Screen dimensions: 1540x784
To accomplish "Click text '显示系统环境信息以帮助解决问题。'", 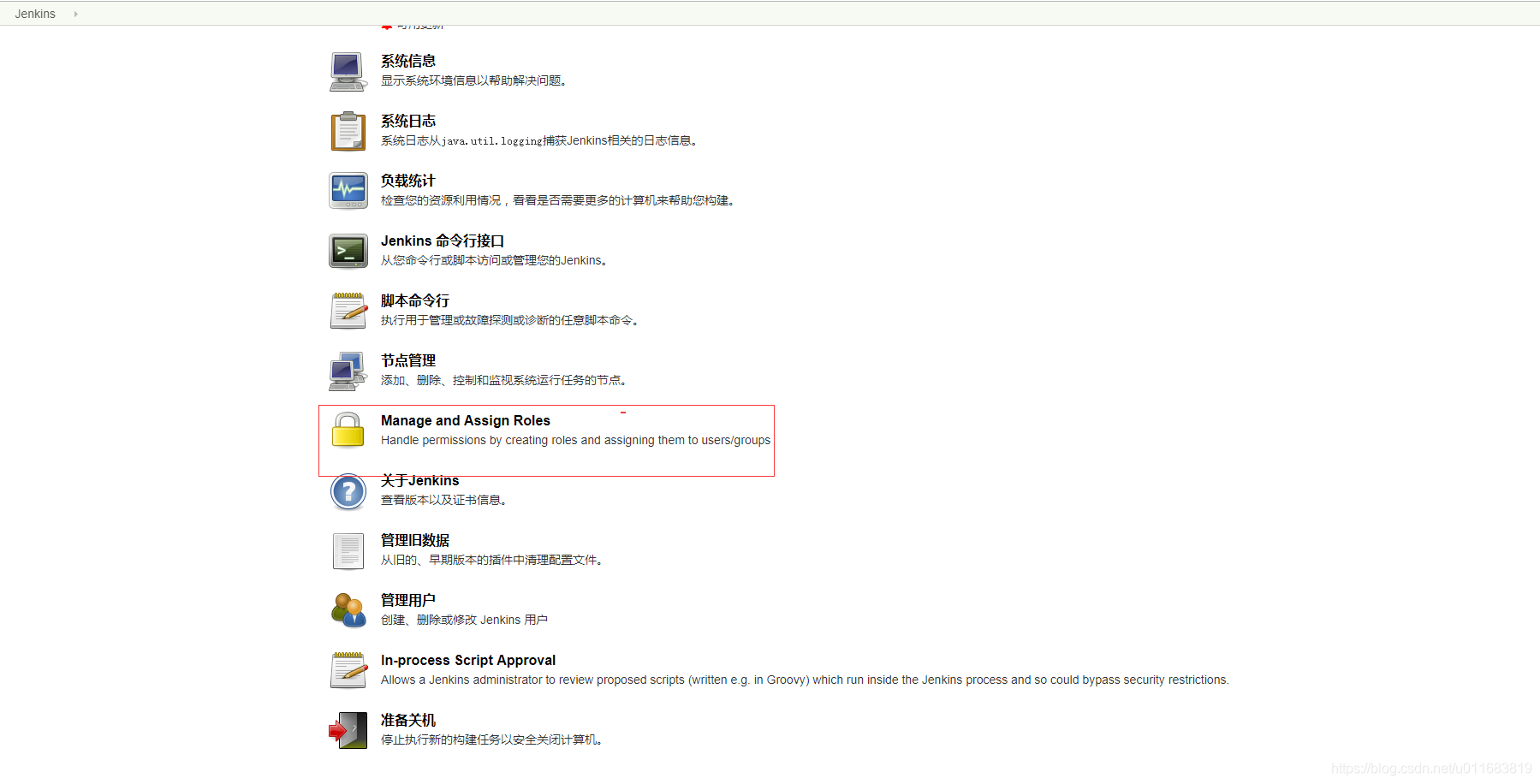I will pos(474,80).
